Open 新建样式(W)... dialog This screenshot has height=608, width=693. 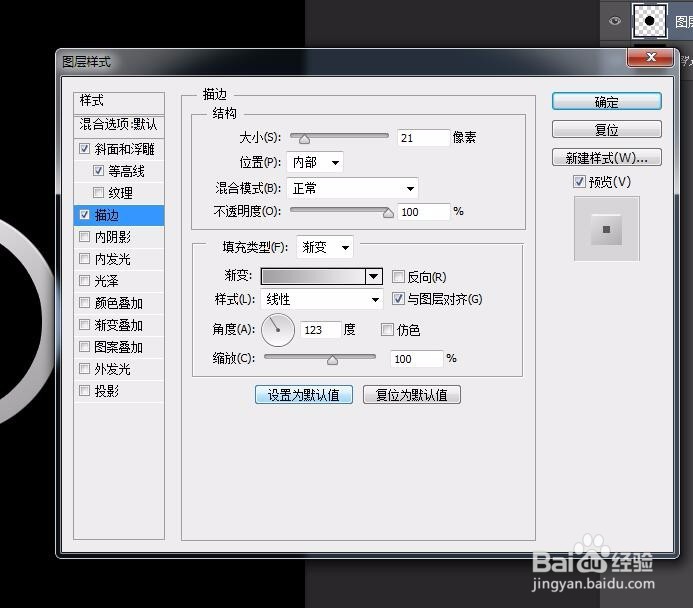coord(606,157)
